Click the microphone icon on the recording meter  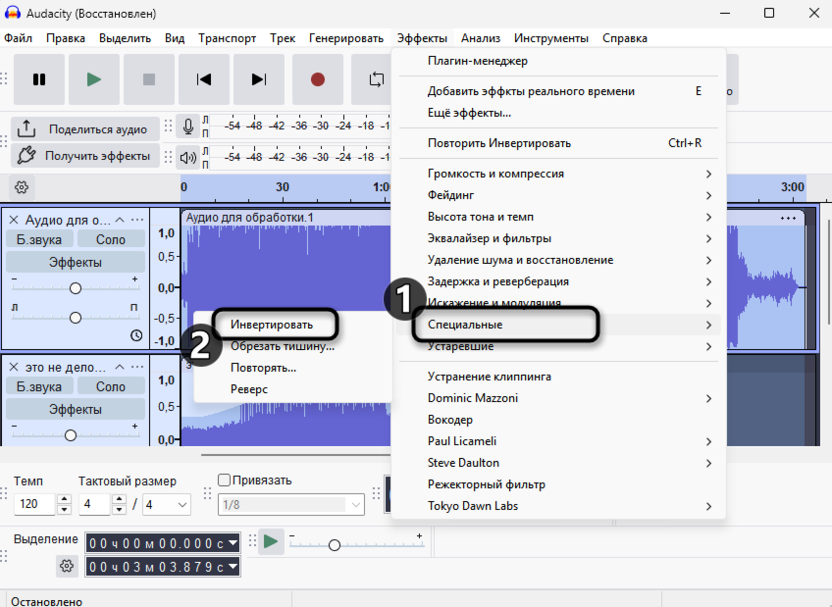189,126
